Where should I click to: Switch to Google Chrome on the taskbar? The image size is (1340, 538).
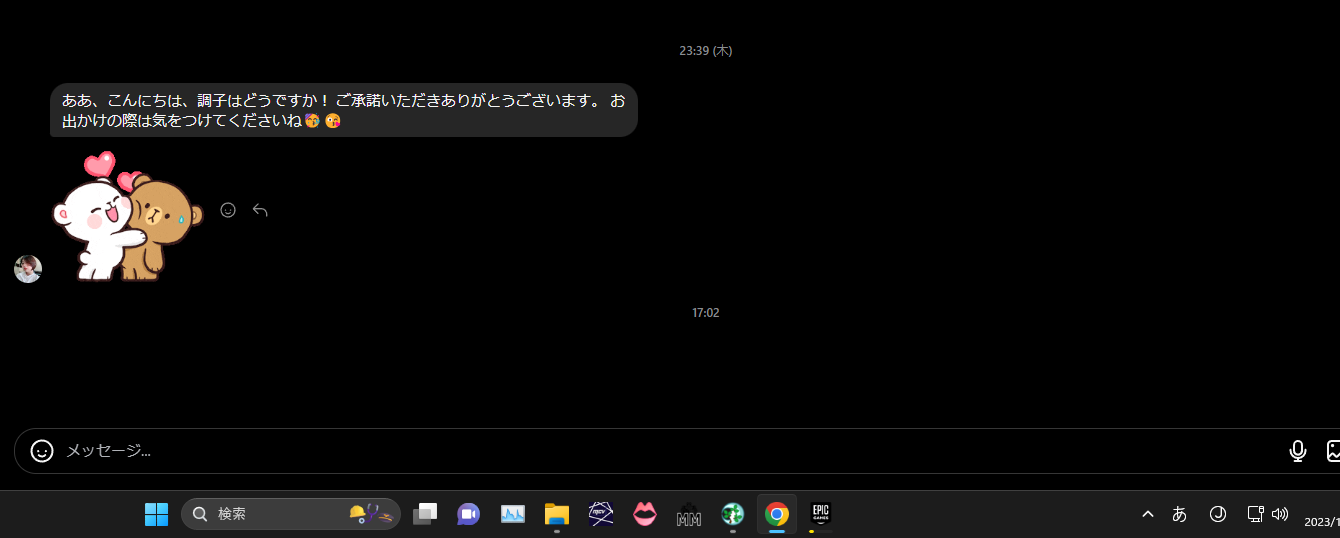tap(777, 514)
